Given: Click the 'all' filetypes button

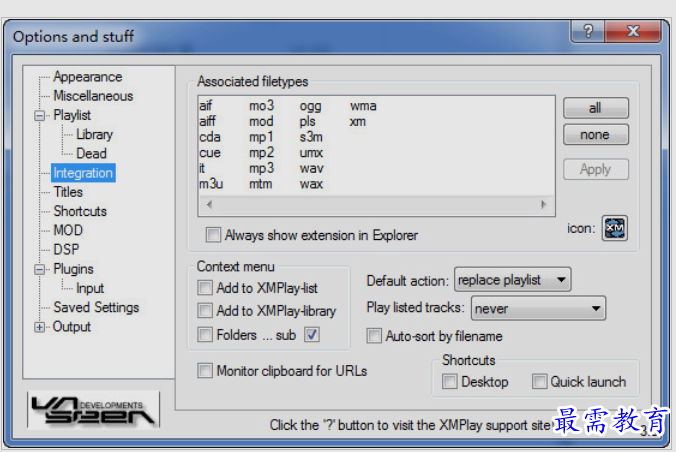Looking at the screenshot, I should (596, 107).
